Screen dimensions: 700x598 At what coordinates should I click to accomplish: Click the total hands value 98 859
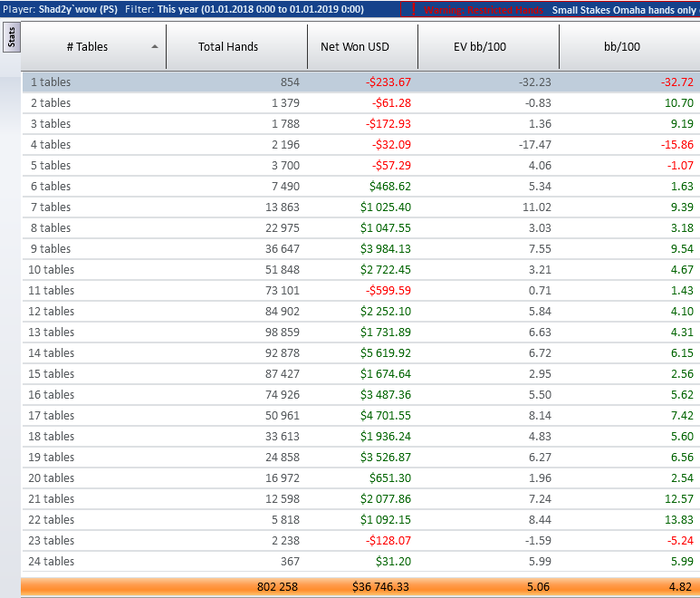tap(282, 332)
